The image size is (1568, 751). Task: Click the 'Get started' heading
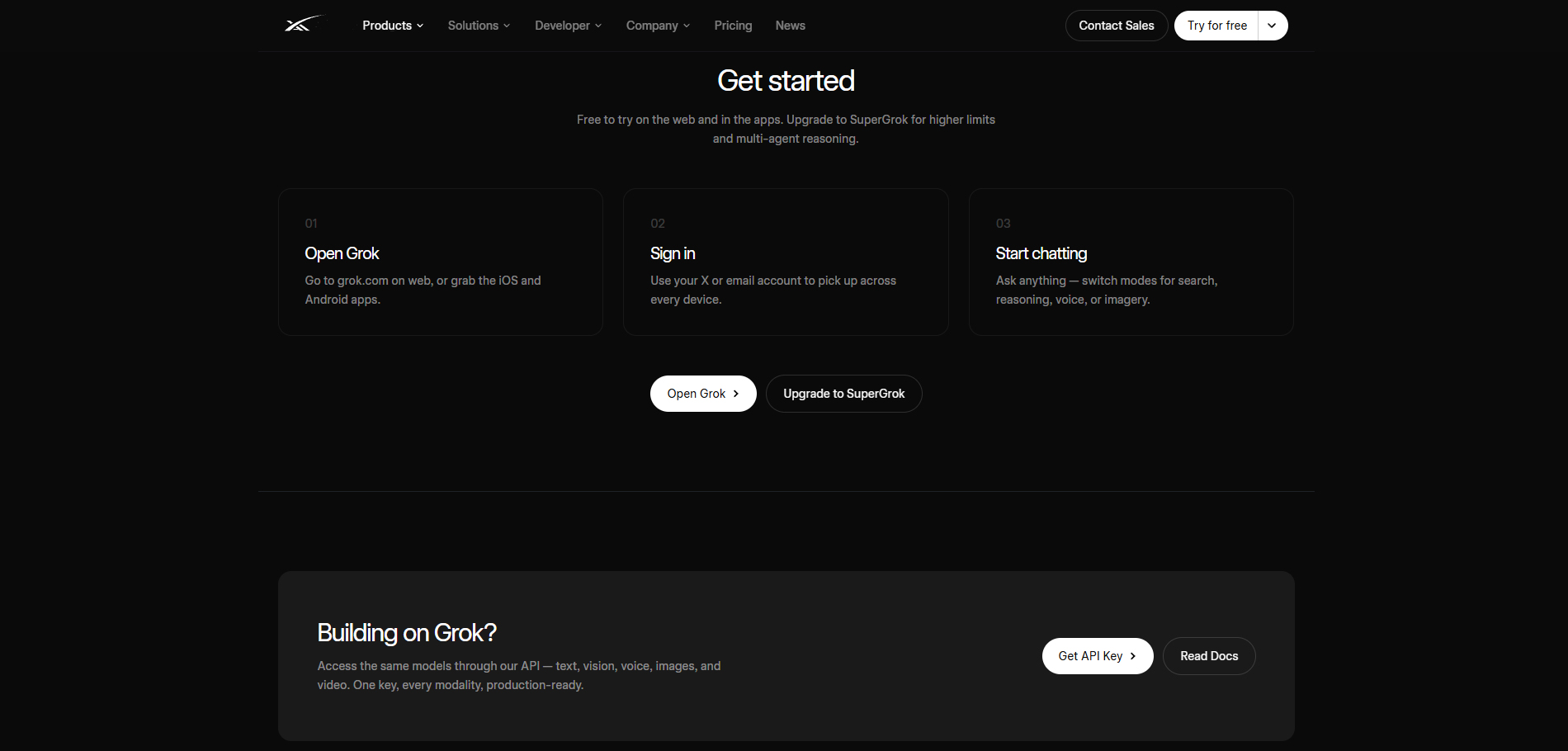pos(786,81)
